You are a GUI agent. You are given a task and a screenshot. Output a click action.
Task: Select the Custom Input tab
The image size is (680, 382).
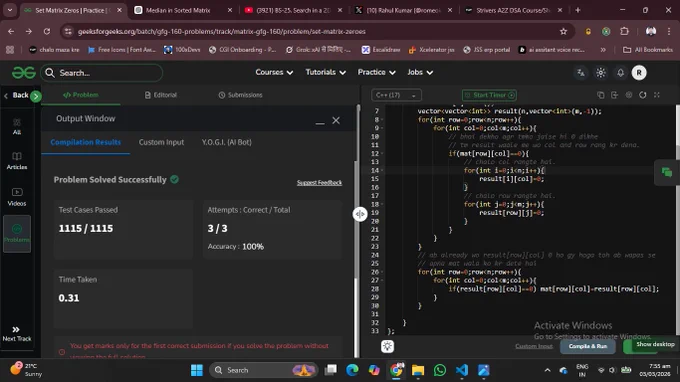click(x=161, y=142)
